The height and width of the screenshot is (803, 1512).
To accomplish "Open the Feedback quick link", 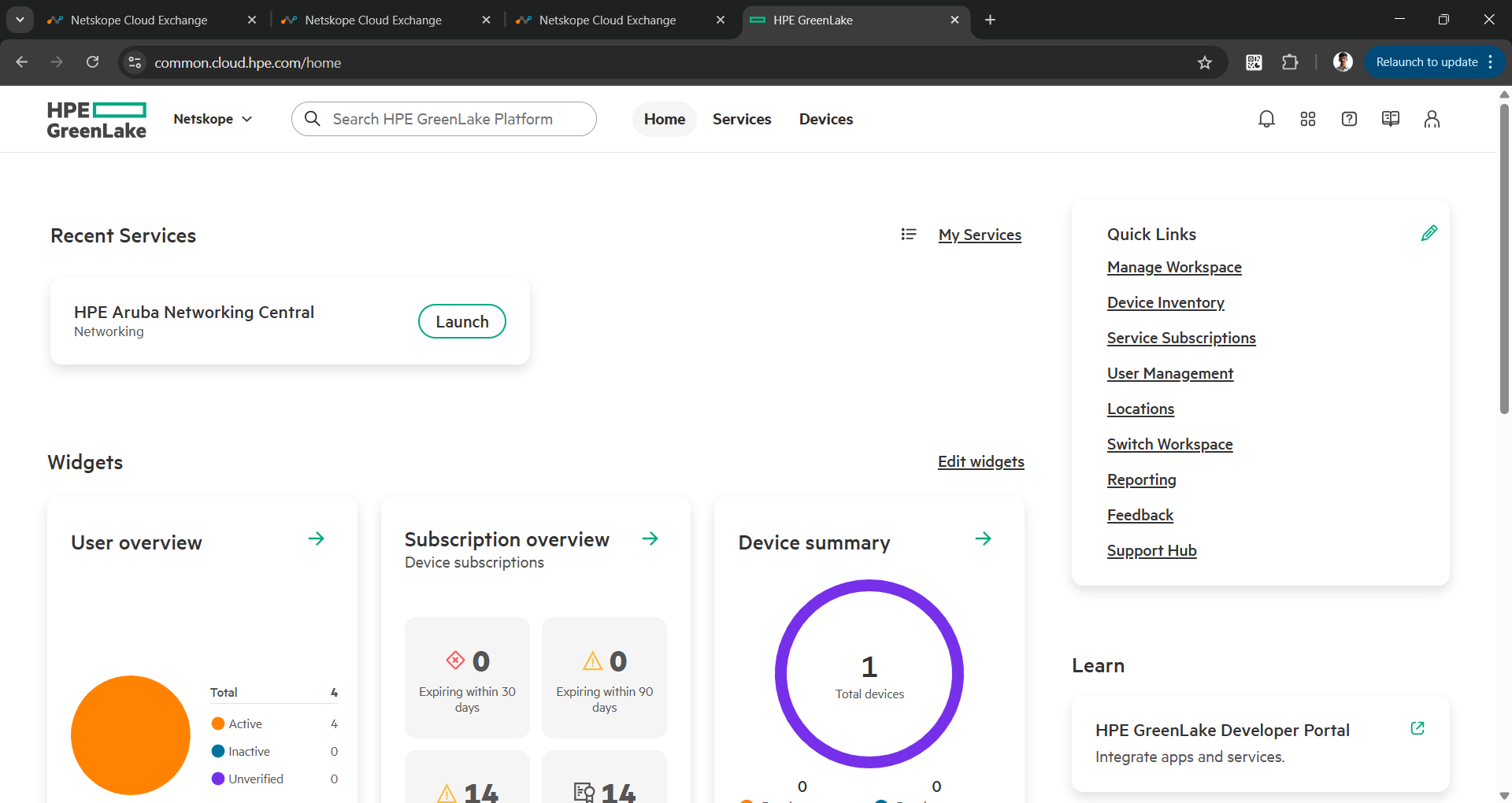I will 1140,515.
